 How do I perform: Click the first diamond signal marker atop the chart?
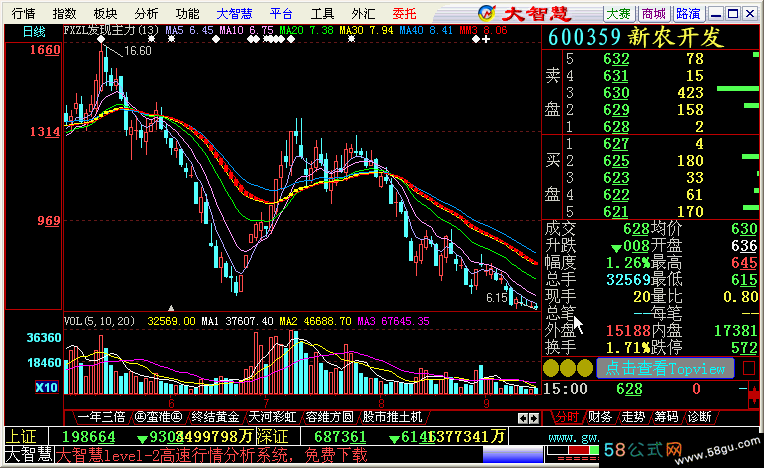point(101,39)
